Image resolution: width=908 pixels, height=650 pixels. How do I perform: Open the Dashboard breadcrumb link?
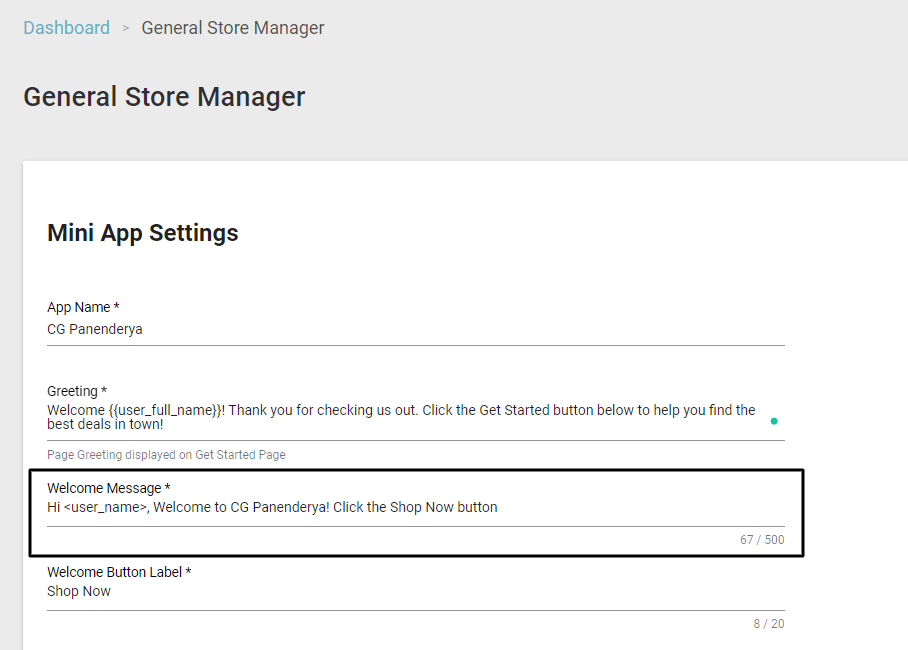[67, 28]
